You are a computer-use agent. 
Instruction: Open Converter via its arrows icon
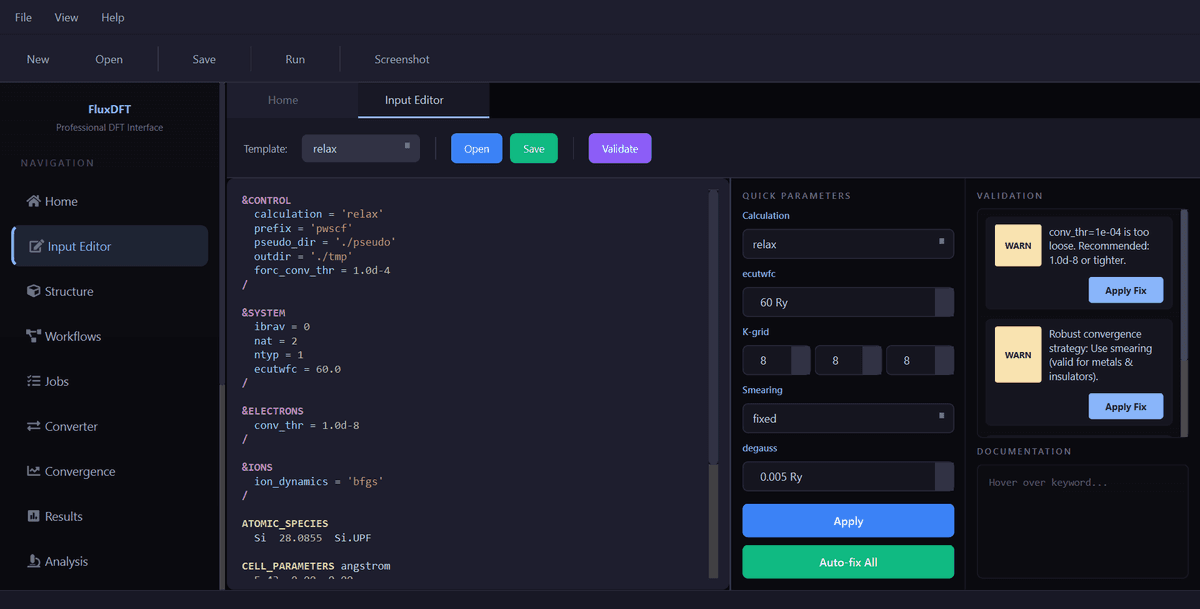[x=34, y=426]
